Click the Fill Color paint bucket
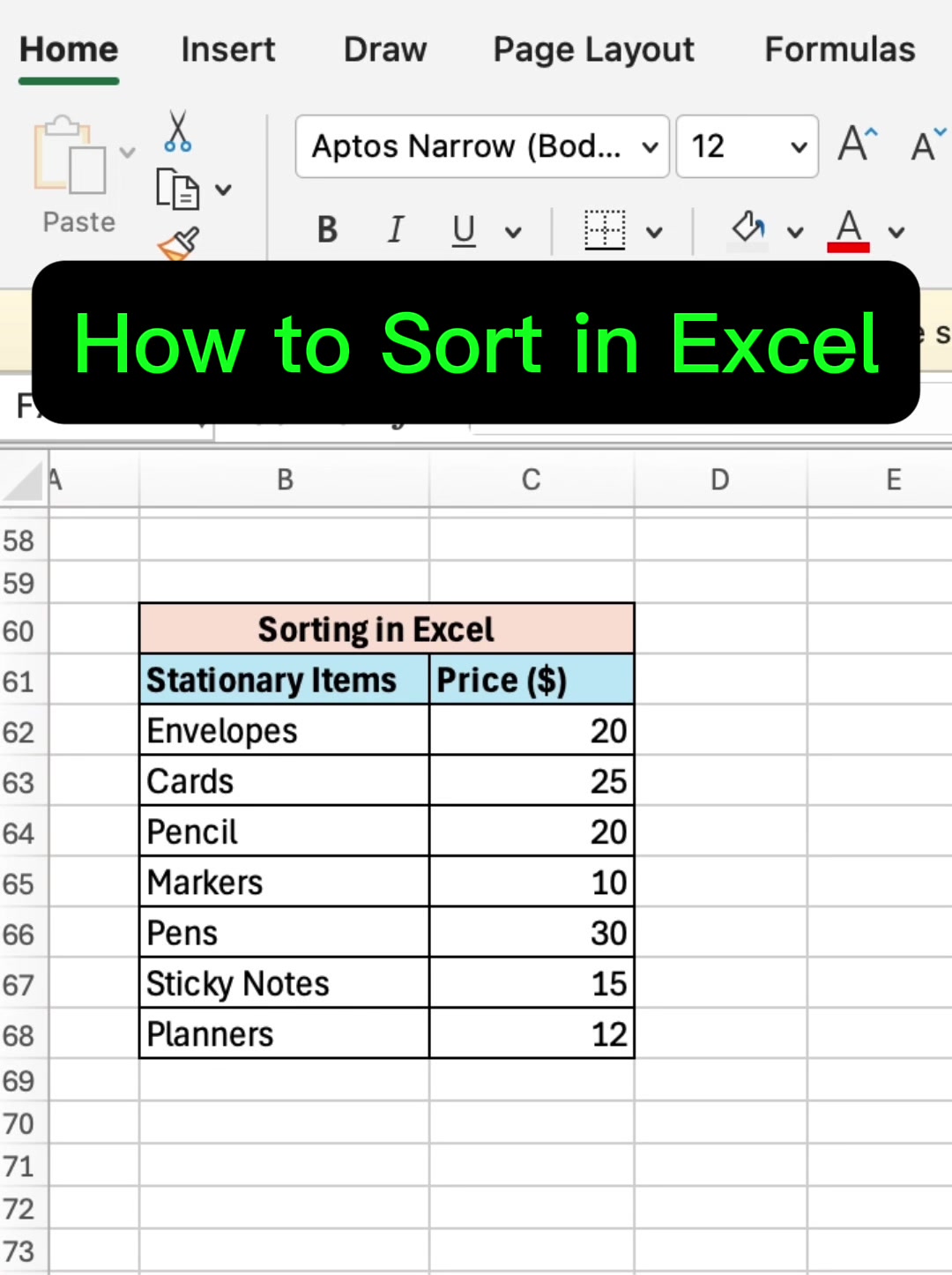 coord(748,230)
